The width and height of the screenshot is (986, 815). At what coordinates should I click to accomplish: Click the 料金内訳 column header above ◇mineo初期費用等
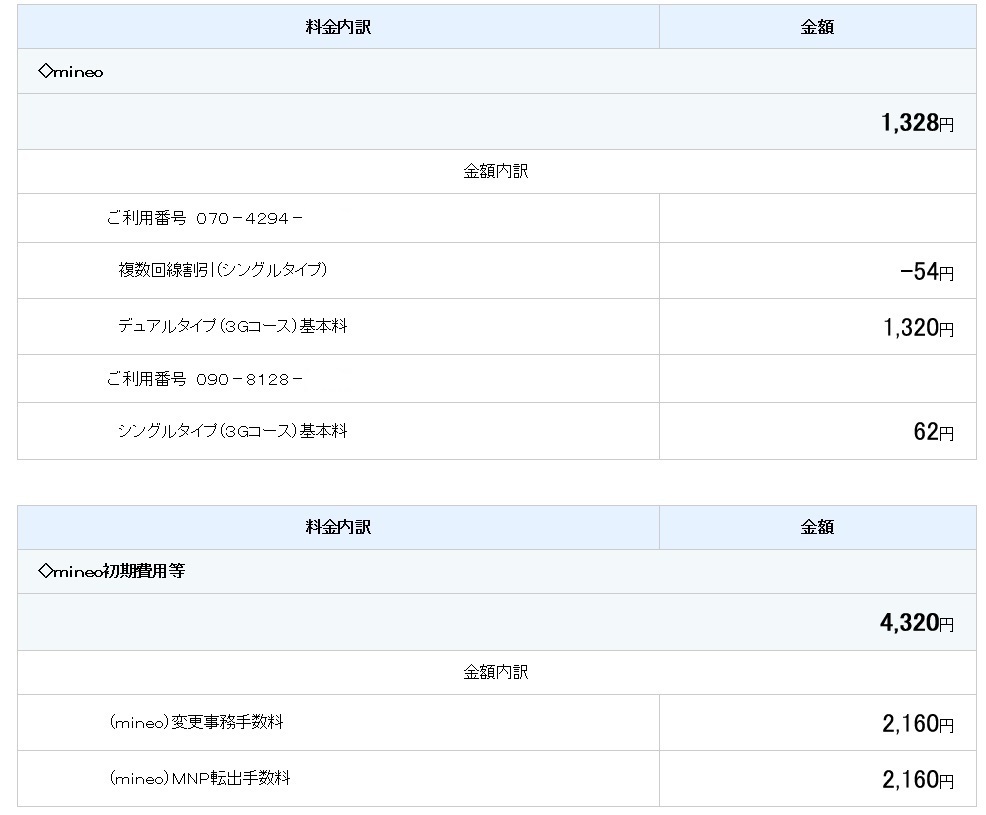pyautogui.click(x=338, y=527)
